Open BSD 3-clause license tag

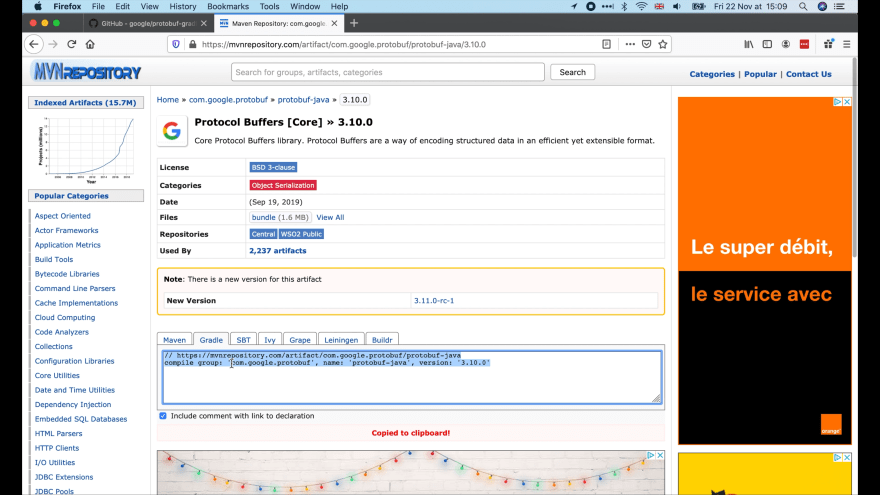coord(273,167)
